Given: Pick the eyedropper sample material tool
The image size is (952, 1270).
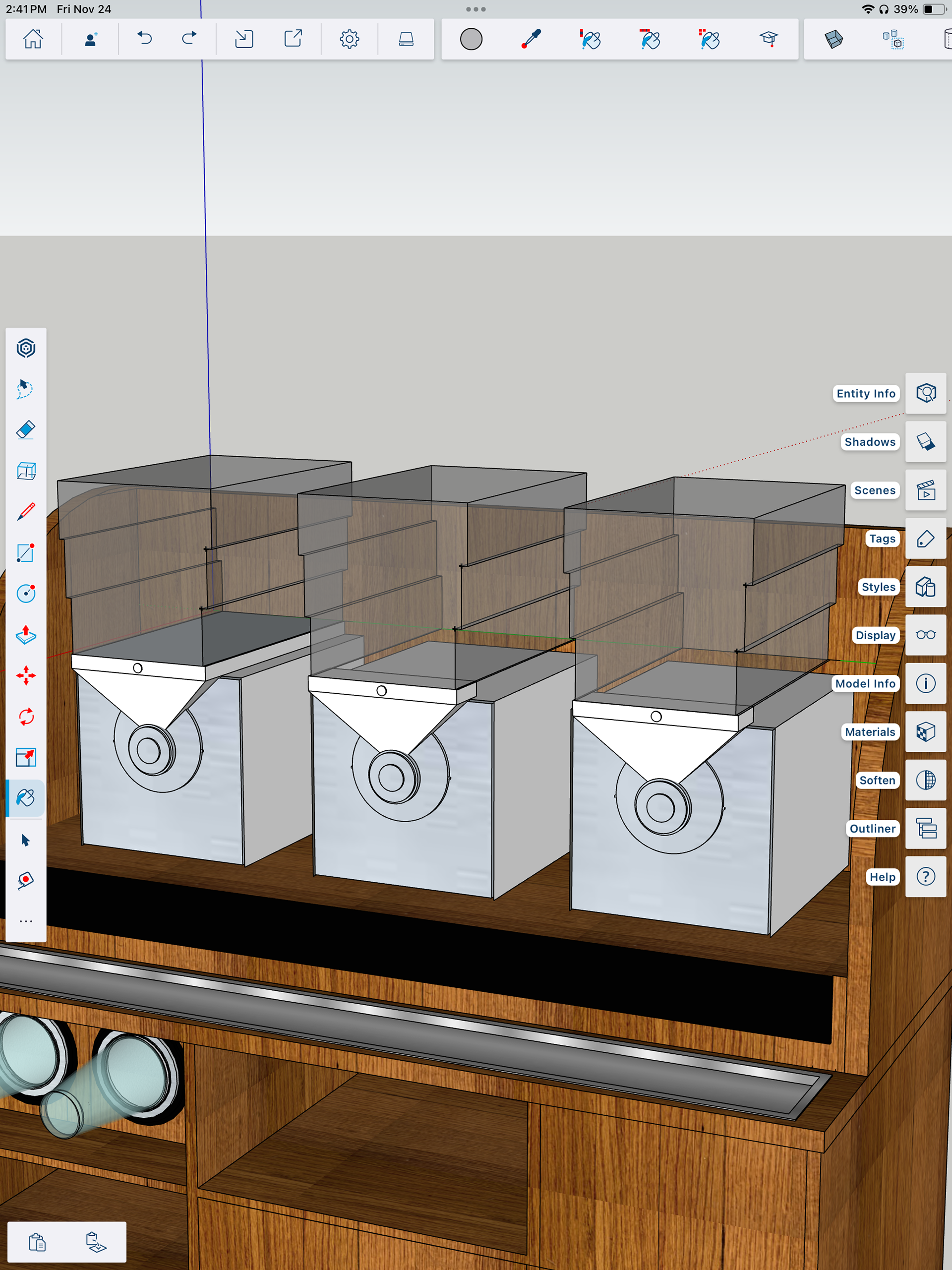Looking at the screenshot, I should point(531,39).
